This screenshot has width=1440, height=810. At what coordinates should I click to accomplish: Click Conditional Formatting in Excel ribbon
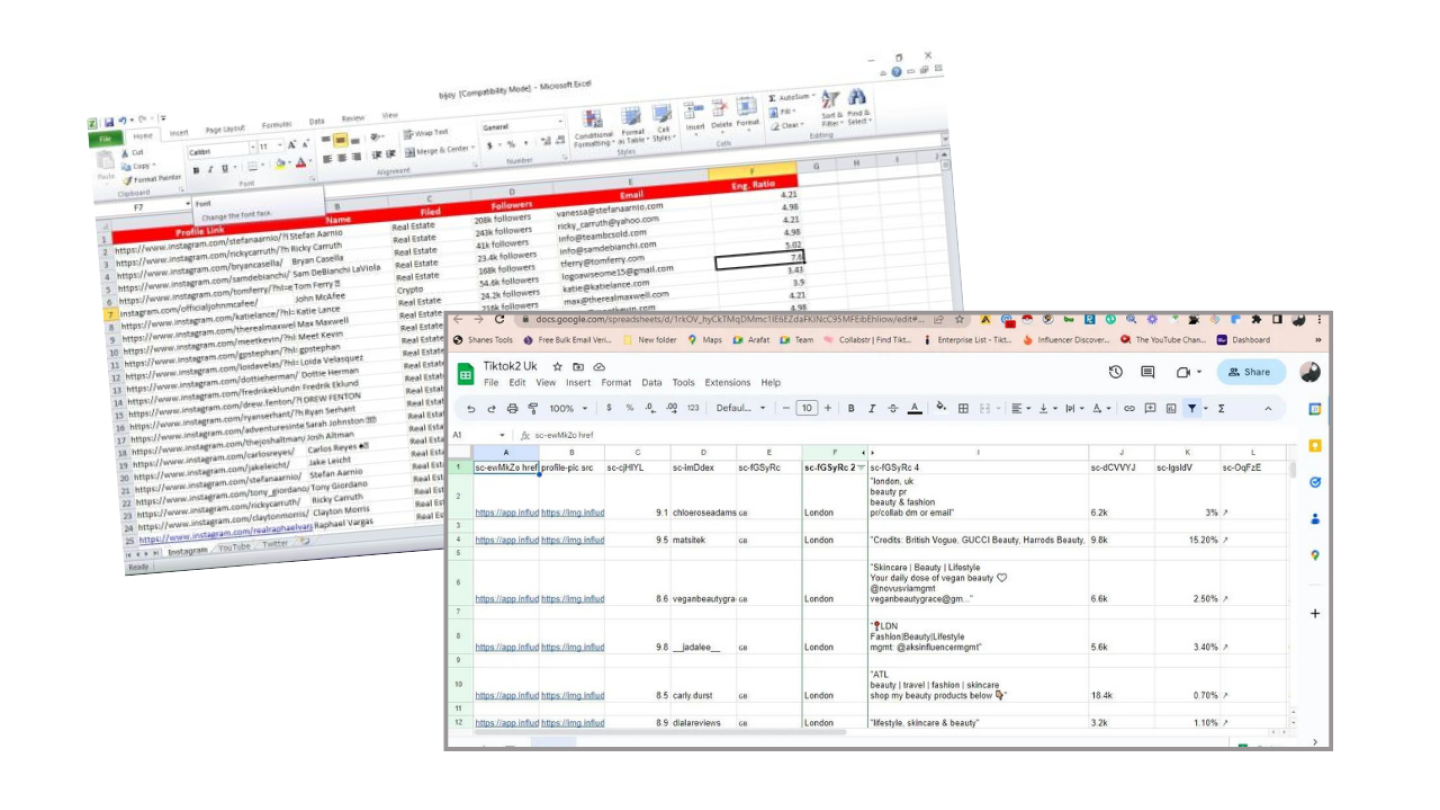pos(593,130)
